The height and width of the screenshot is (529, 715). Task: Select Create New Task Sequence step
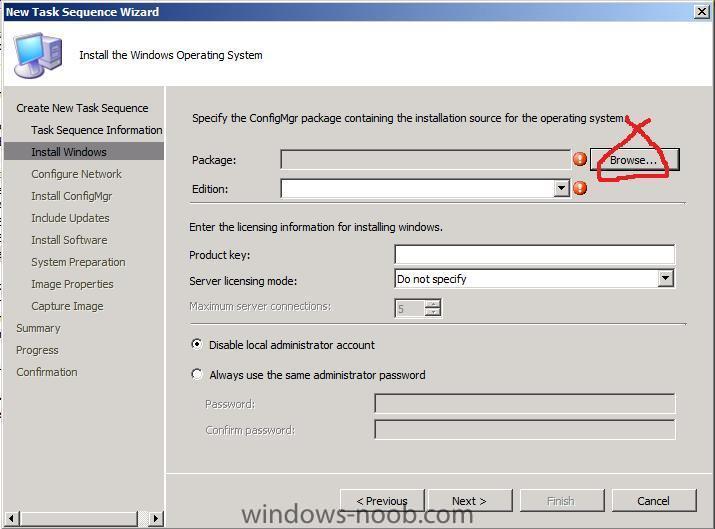click(83, 108)
